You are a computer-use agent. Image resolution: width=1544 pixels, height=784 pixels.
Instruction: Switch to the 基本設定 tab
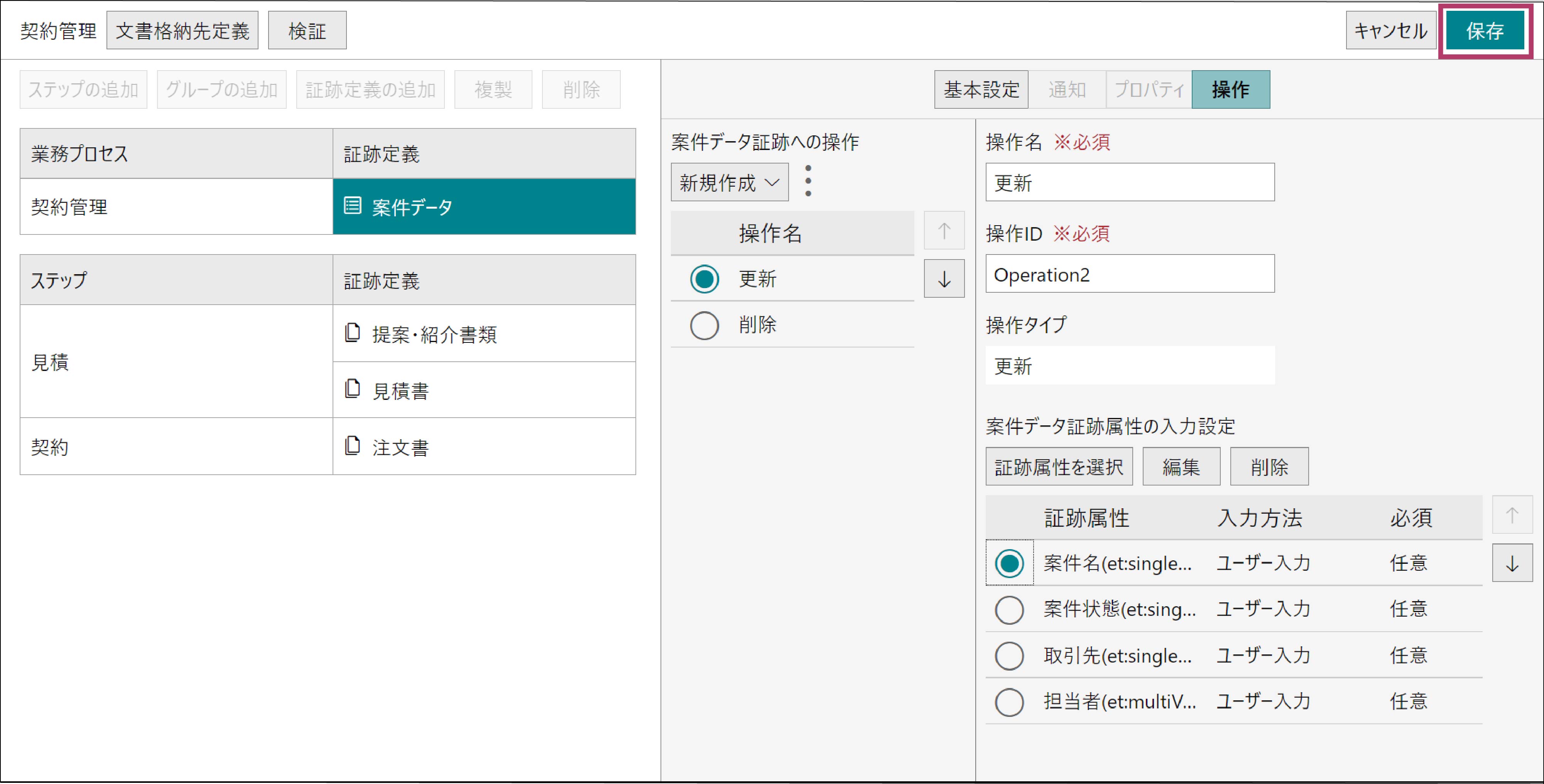981,90
